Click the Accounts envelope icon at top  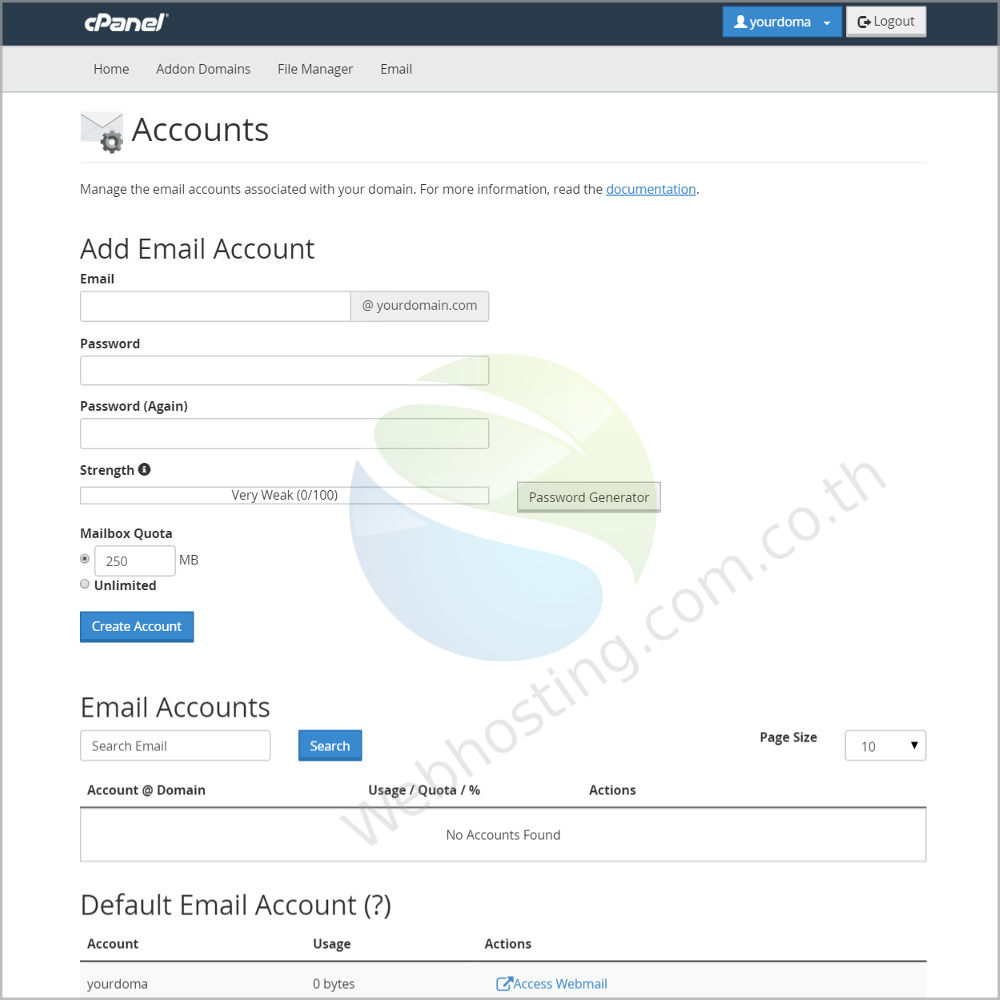pos(101,130)
